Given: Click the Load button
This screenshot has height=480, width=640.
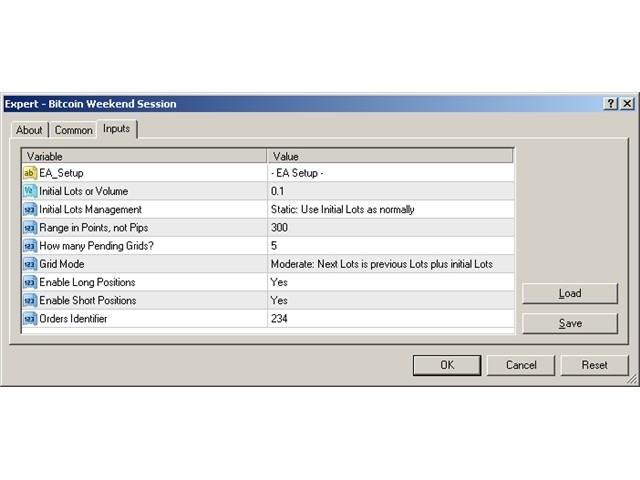Looking at the screenshot, I should click(570, 293).
